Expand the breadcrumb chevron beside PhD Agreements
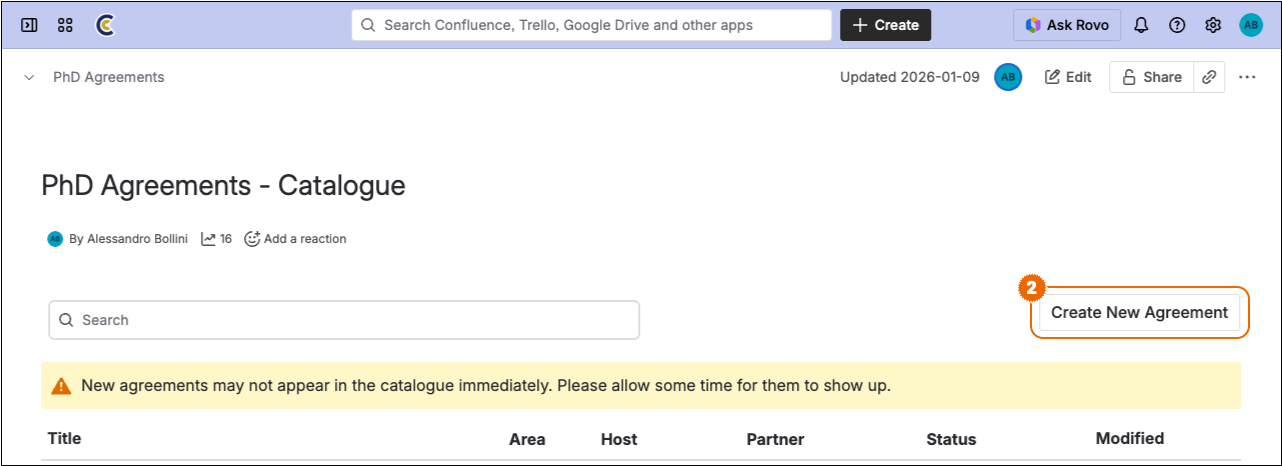The width and height of the screenshot is (1282, 466). [29, 77]
